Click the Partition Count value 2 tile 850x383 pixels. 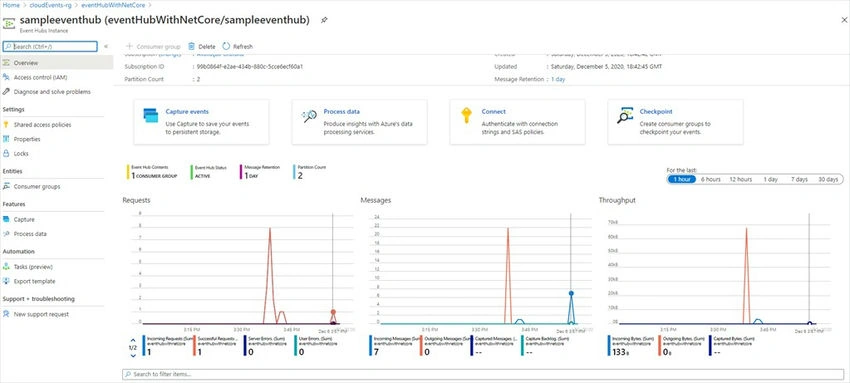click(x=310, y=172)
